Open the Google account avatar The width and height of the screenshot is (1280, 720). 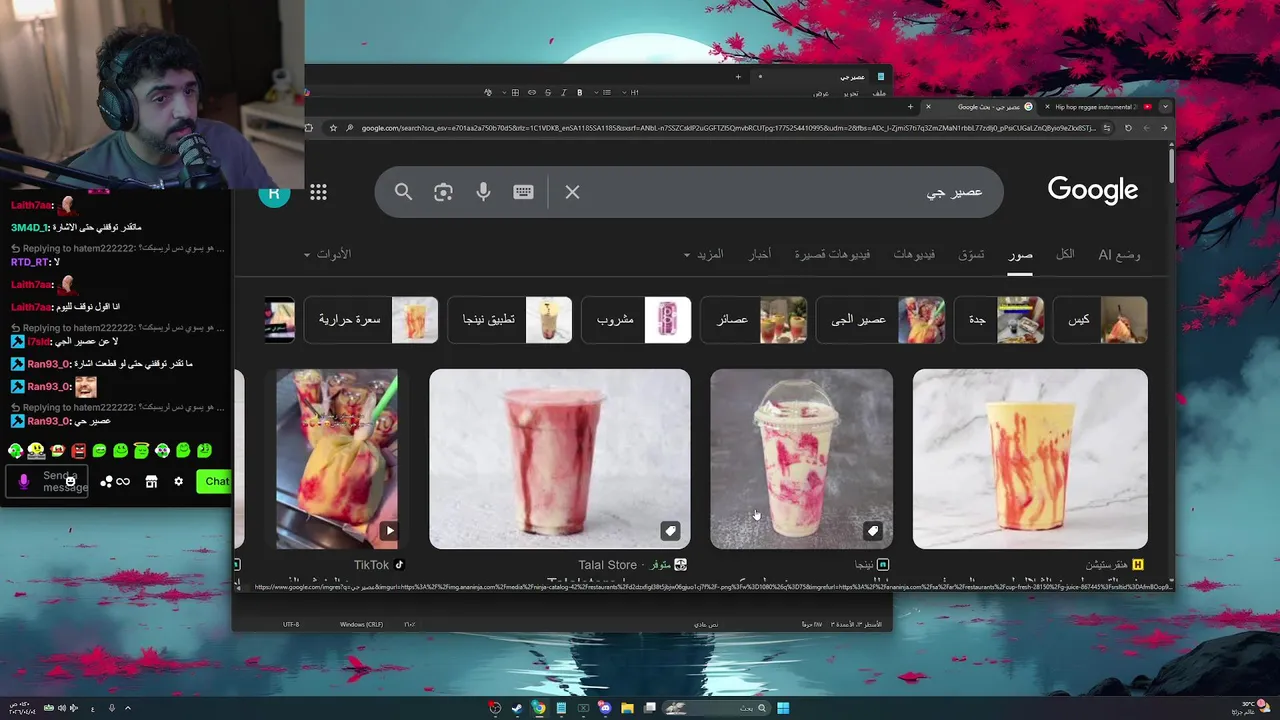(x=274, y=194)
